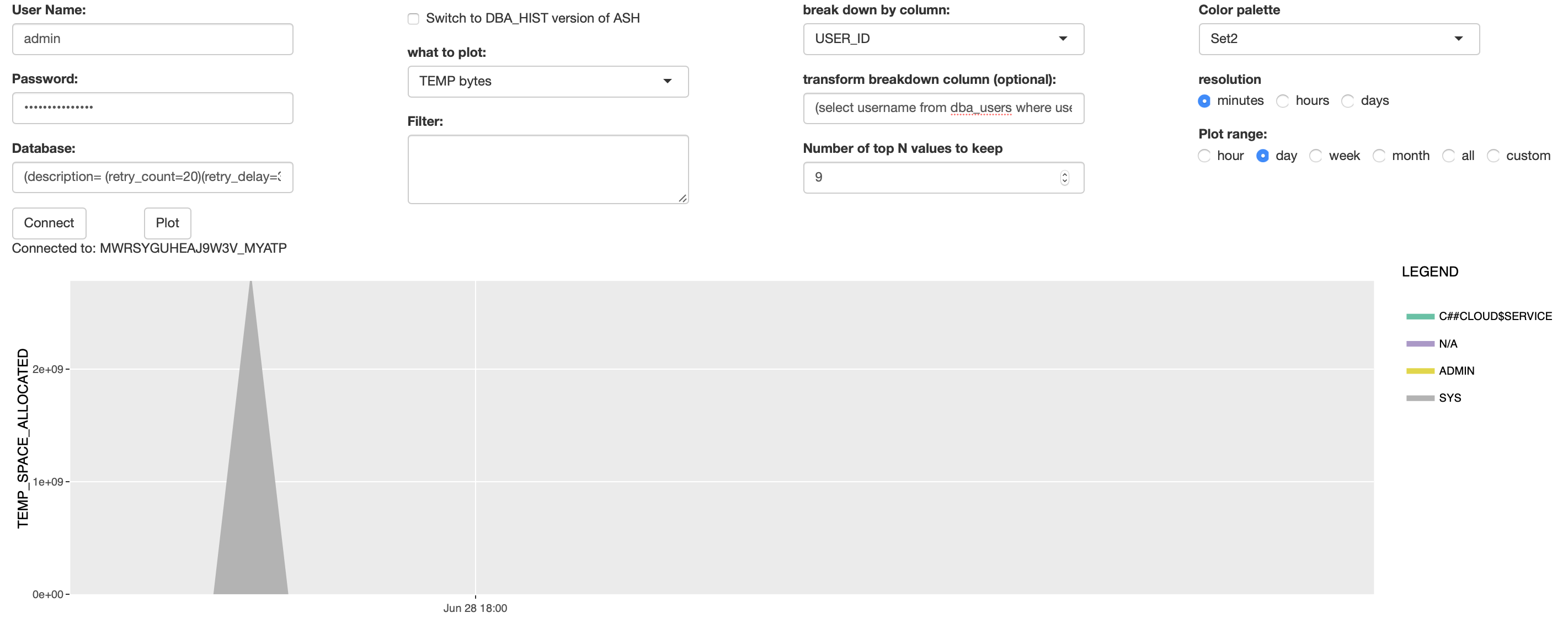The image size is (1568, 618).
Task: Select 'custom' plot range option
Action: tap(1493, 156)
